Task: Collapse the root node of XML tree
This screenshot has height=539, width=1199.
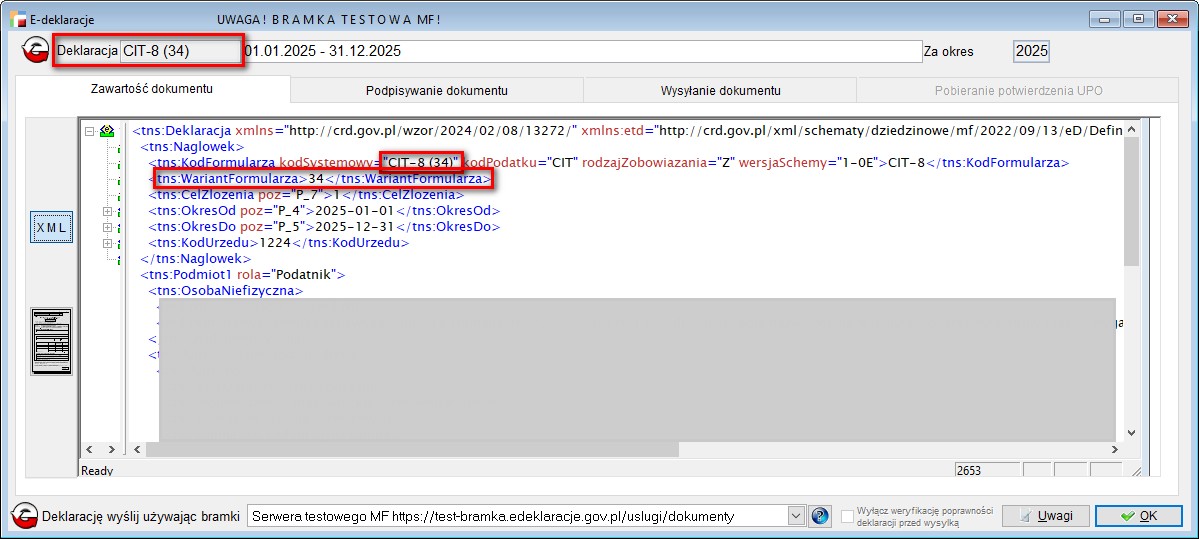Action: [90, 131]
